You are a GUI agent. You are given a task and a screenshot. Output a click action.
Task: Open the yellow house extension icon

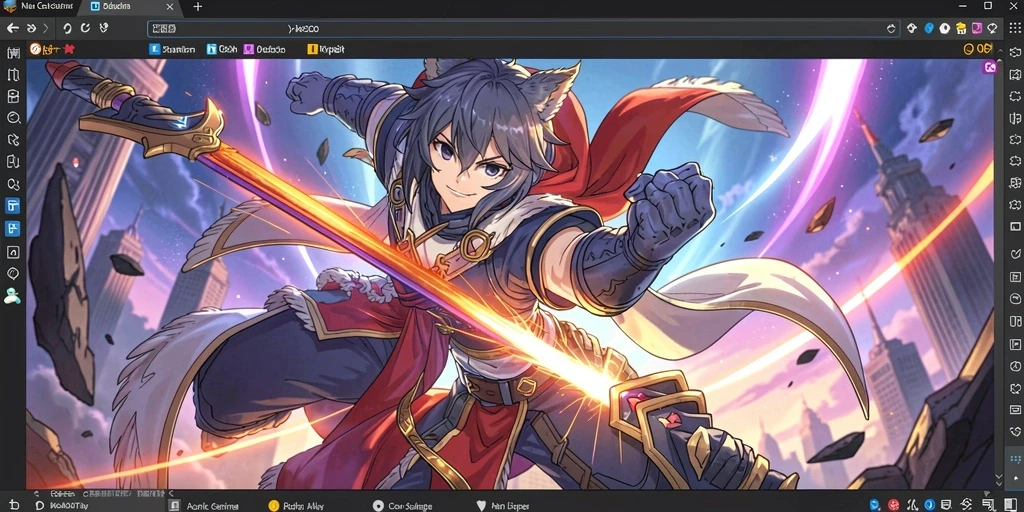pyautogui.click(x=961, y=28)
